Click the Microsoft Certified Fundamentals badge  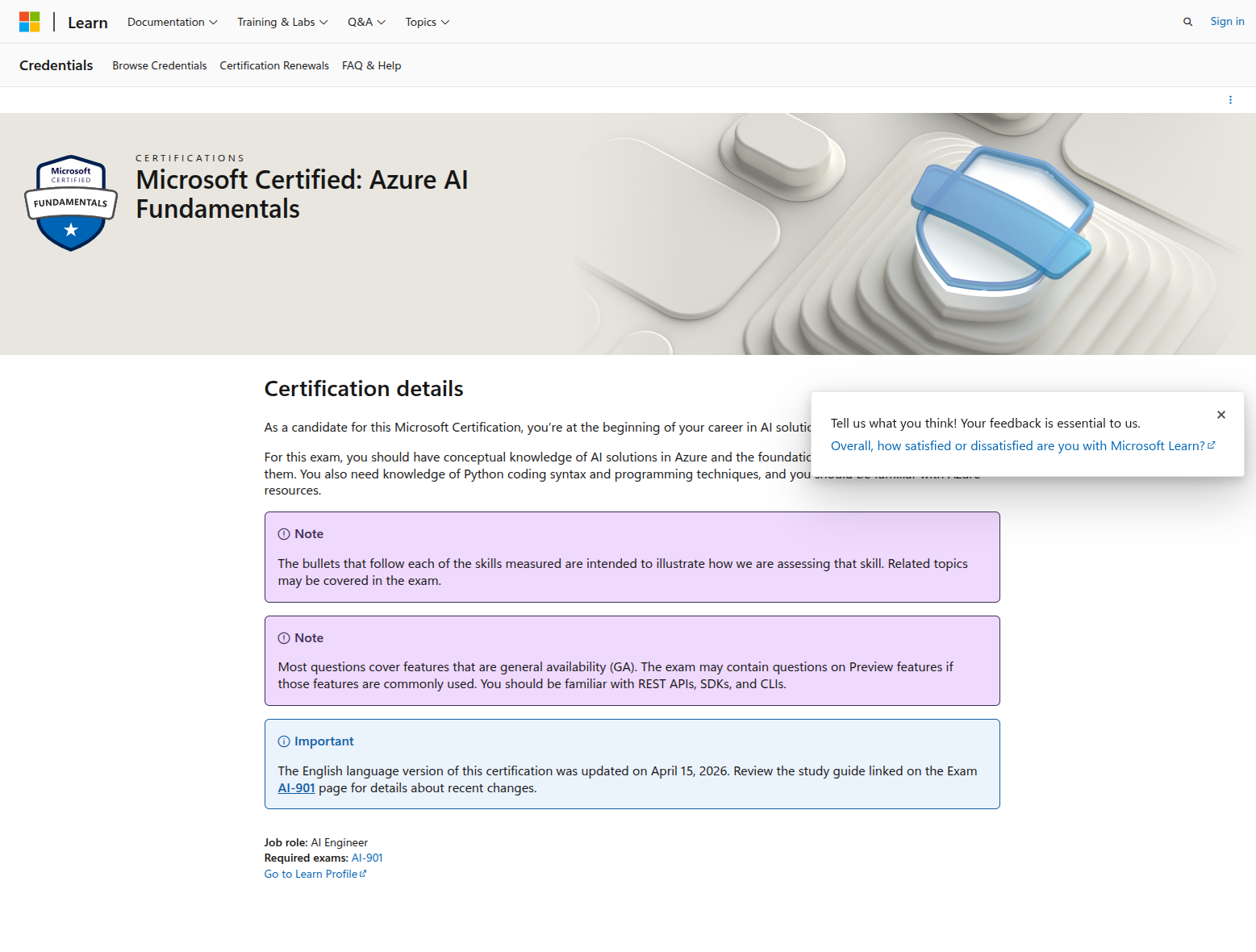coord(71,203)
